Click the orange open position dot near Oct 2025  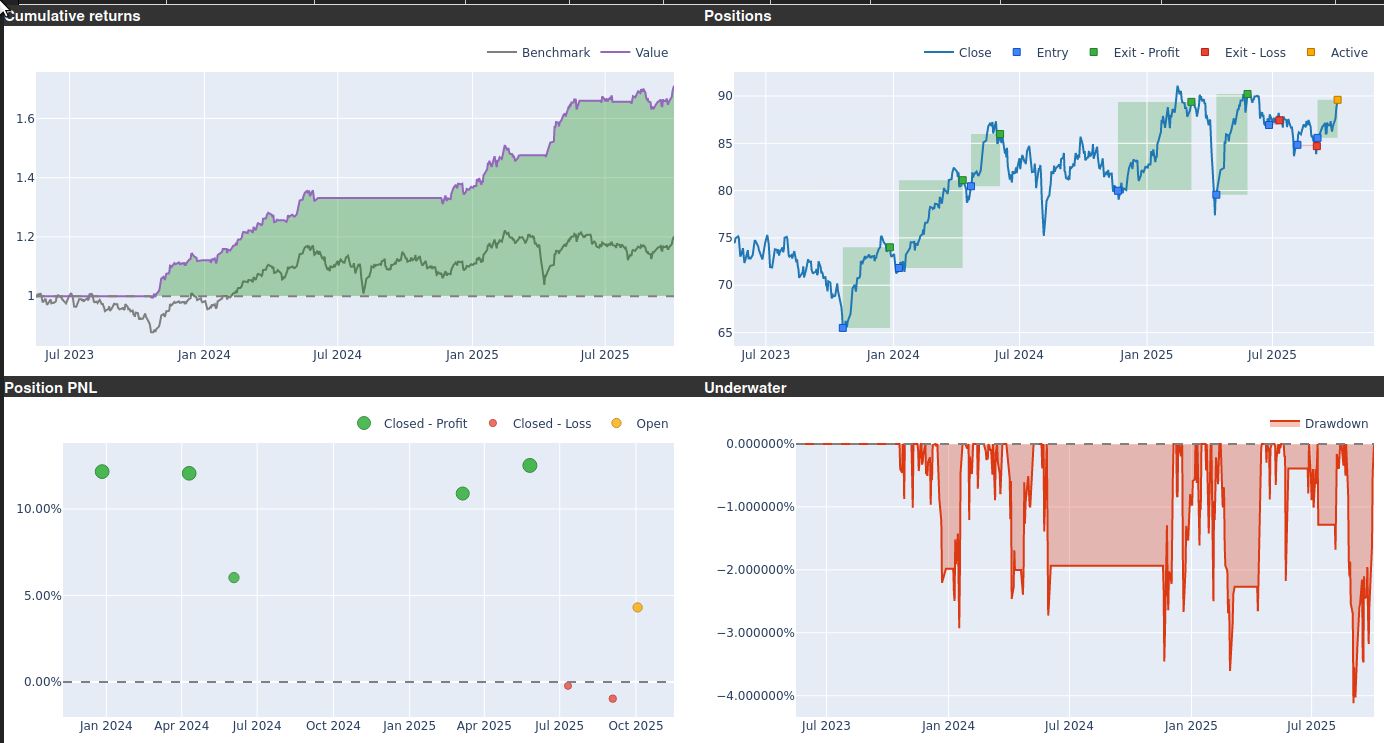[x=637, y=608]
